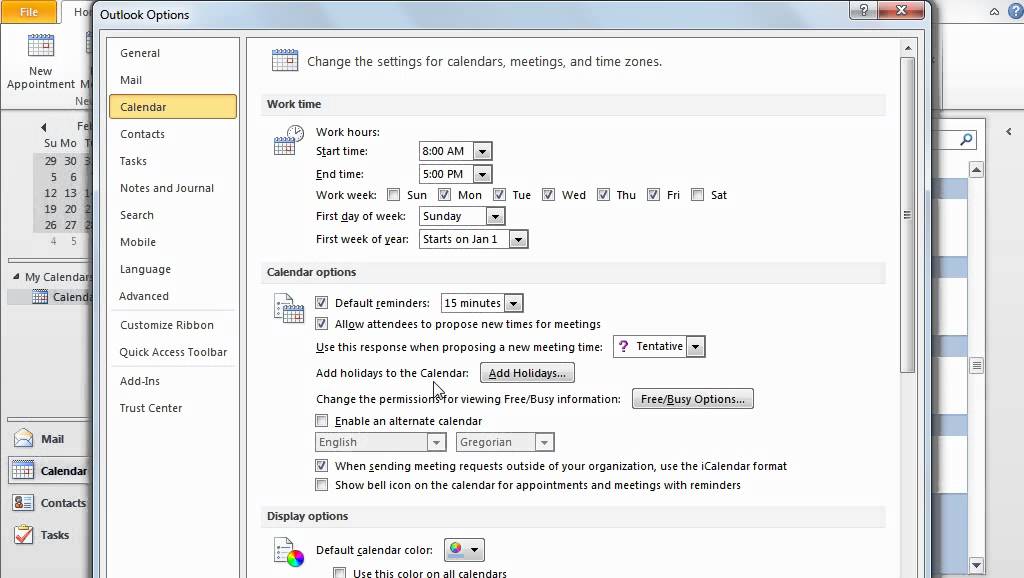Open Quick Access Toolbar category
The width and height of the screenshot is (1024, 578).
coord(173,352)
